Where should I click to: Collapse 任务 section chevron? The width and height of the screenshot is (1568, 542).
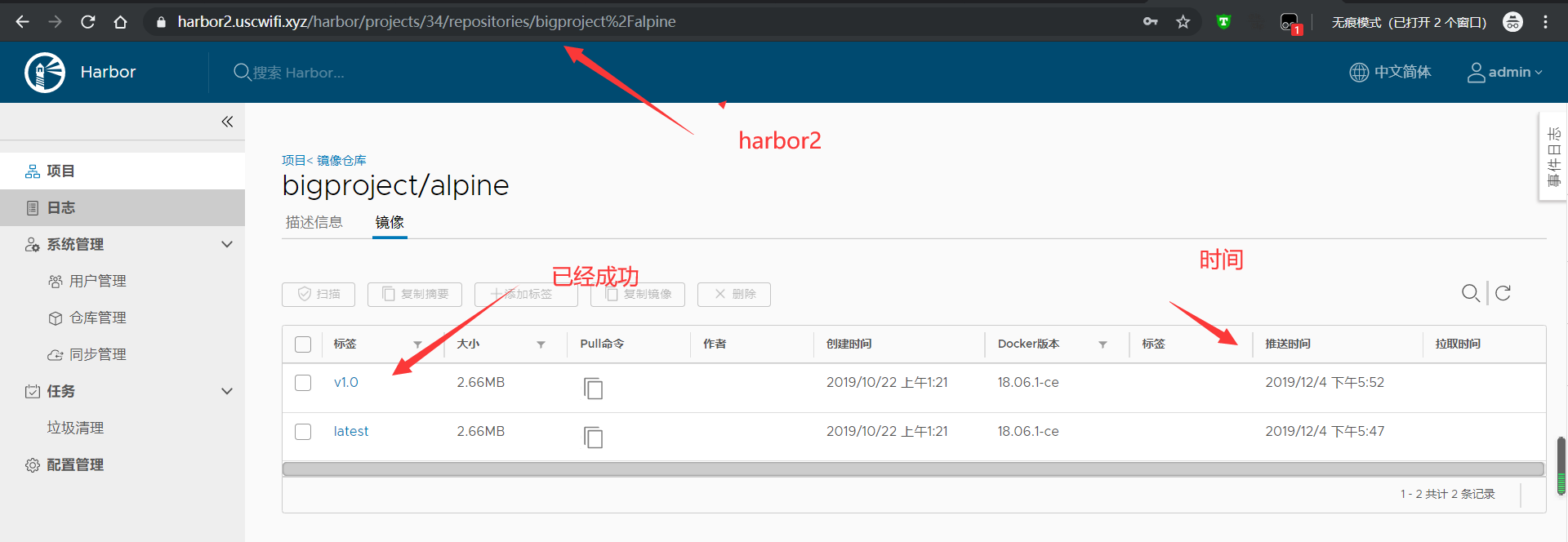(x=227, y=391)
